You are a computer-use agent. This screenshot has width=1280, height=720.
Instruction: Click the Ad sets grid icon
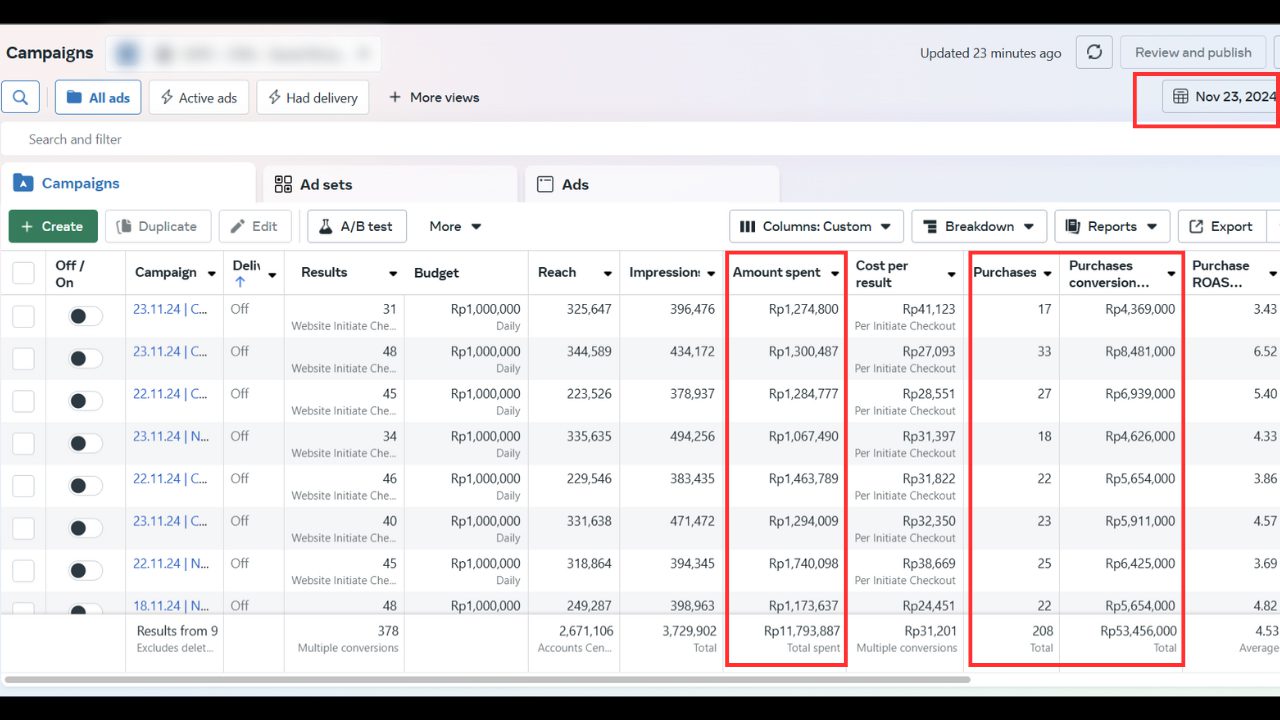pos(283,184)
